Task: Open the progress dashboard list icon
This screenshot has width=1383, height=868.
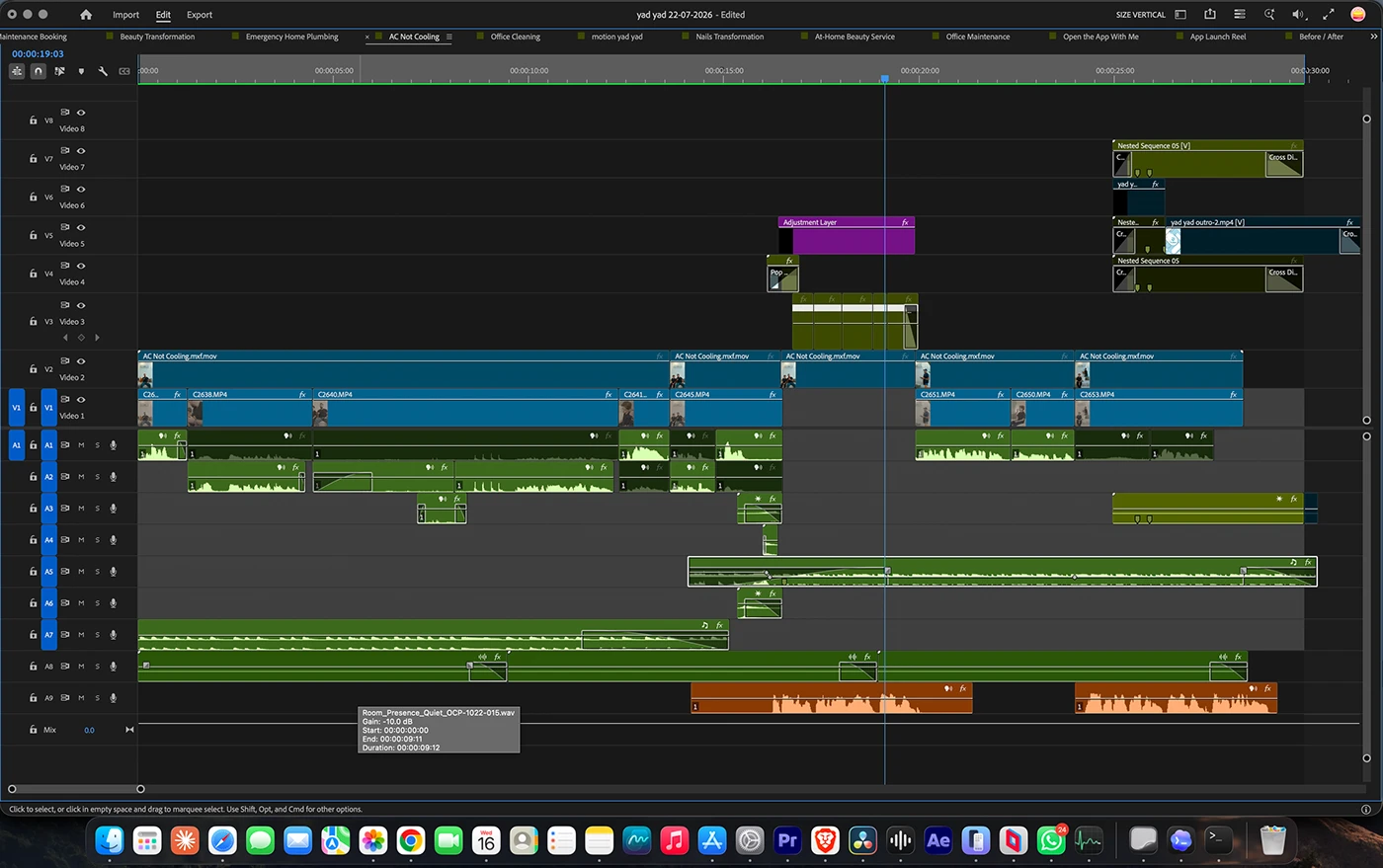Action: (1240, 15)
